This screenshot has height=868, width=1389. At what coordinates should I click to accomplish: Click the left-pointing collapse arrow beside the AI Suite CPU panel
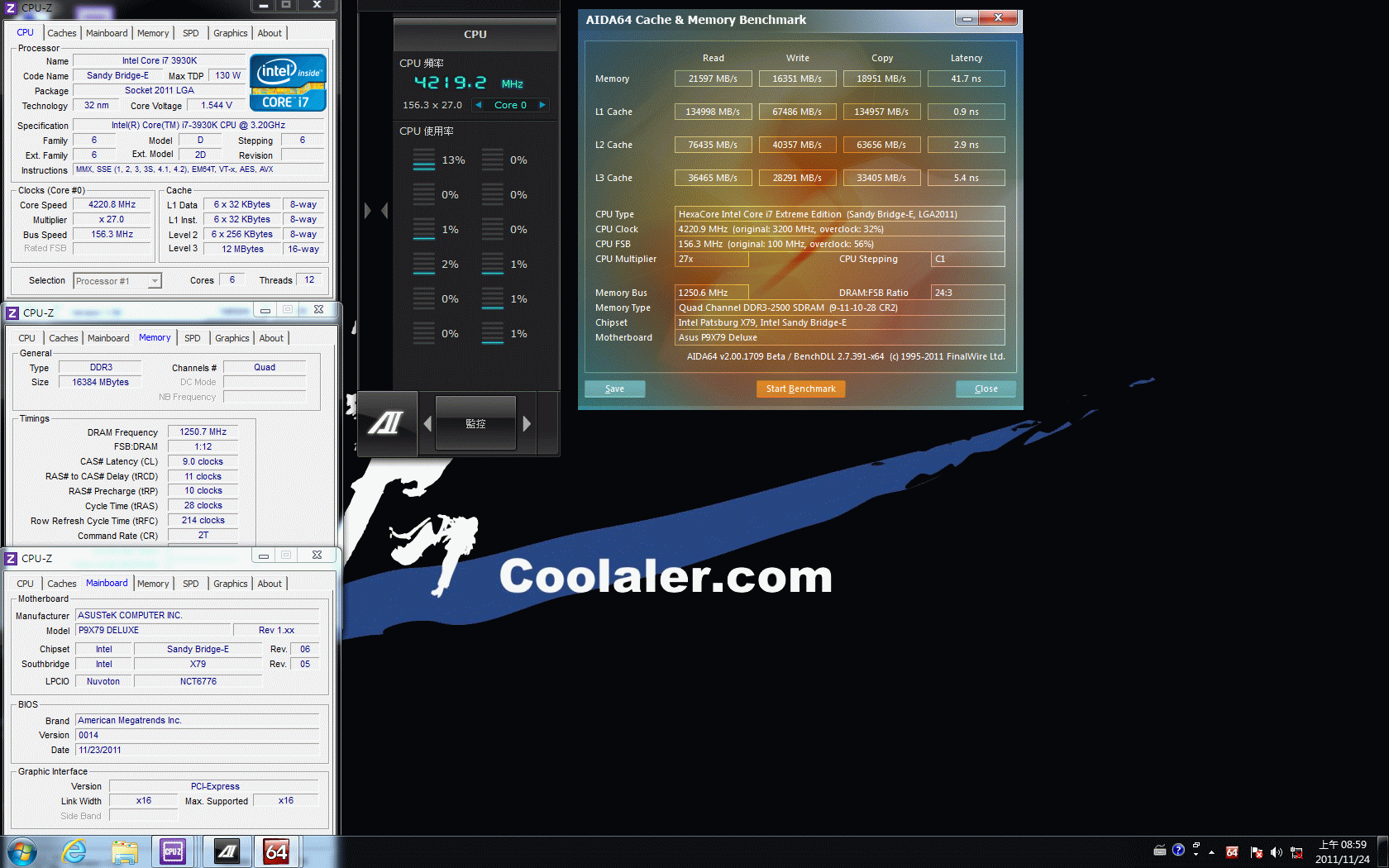[384, 211]
